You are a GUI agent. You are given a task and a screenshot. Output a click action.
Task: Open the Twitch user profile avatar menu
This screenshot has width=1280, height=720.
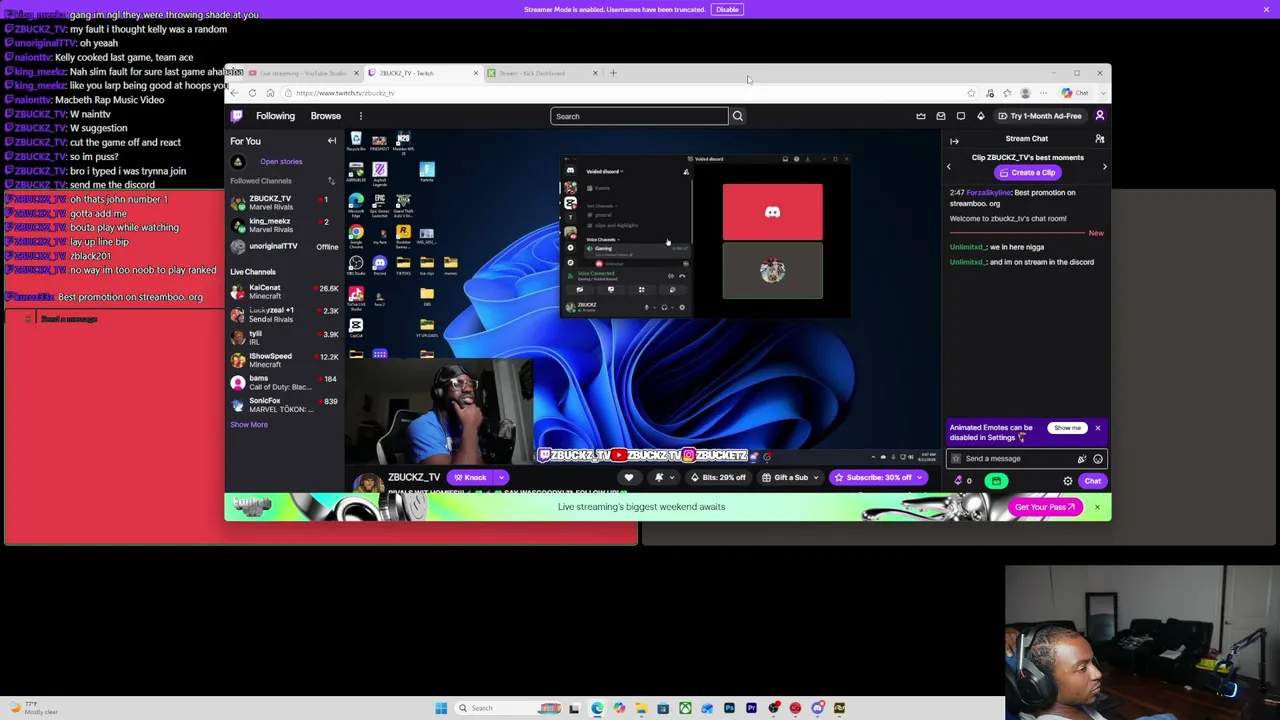point(1099,116)
